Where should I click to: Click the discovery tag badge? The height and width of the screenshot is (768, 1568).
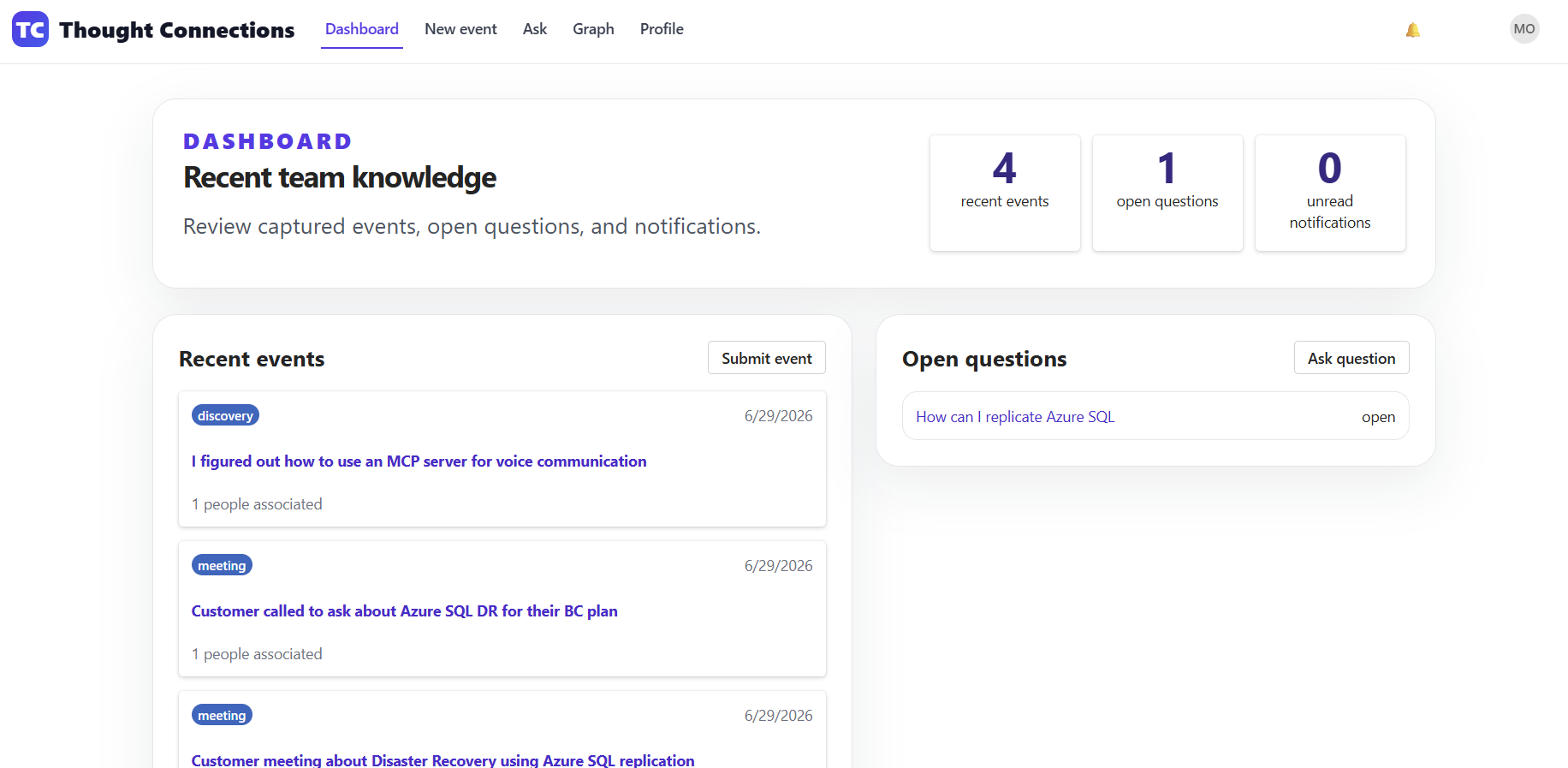point(225,415)
